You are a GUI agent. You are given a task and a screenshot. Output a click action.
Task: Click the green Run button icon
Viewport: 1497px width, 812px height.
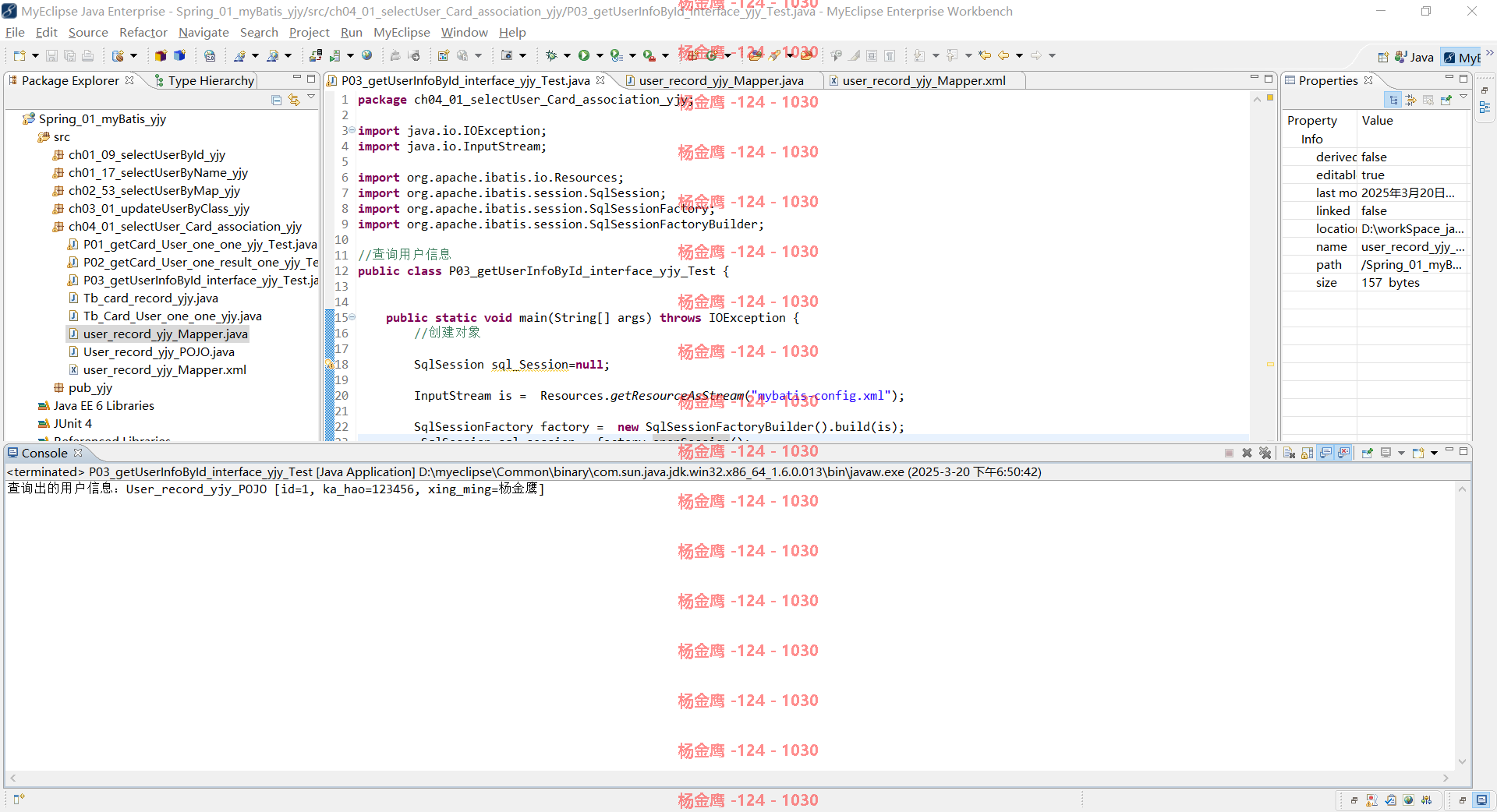pyautogui.click(x=583, y=55)
